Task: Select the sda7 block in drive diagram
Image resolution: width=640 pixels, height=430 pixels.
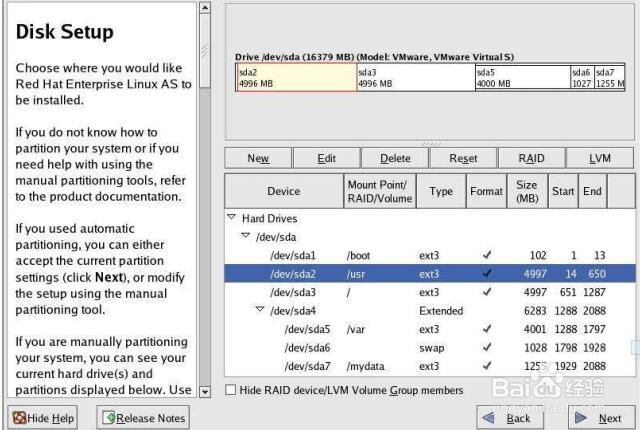Action: [609, 78]
